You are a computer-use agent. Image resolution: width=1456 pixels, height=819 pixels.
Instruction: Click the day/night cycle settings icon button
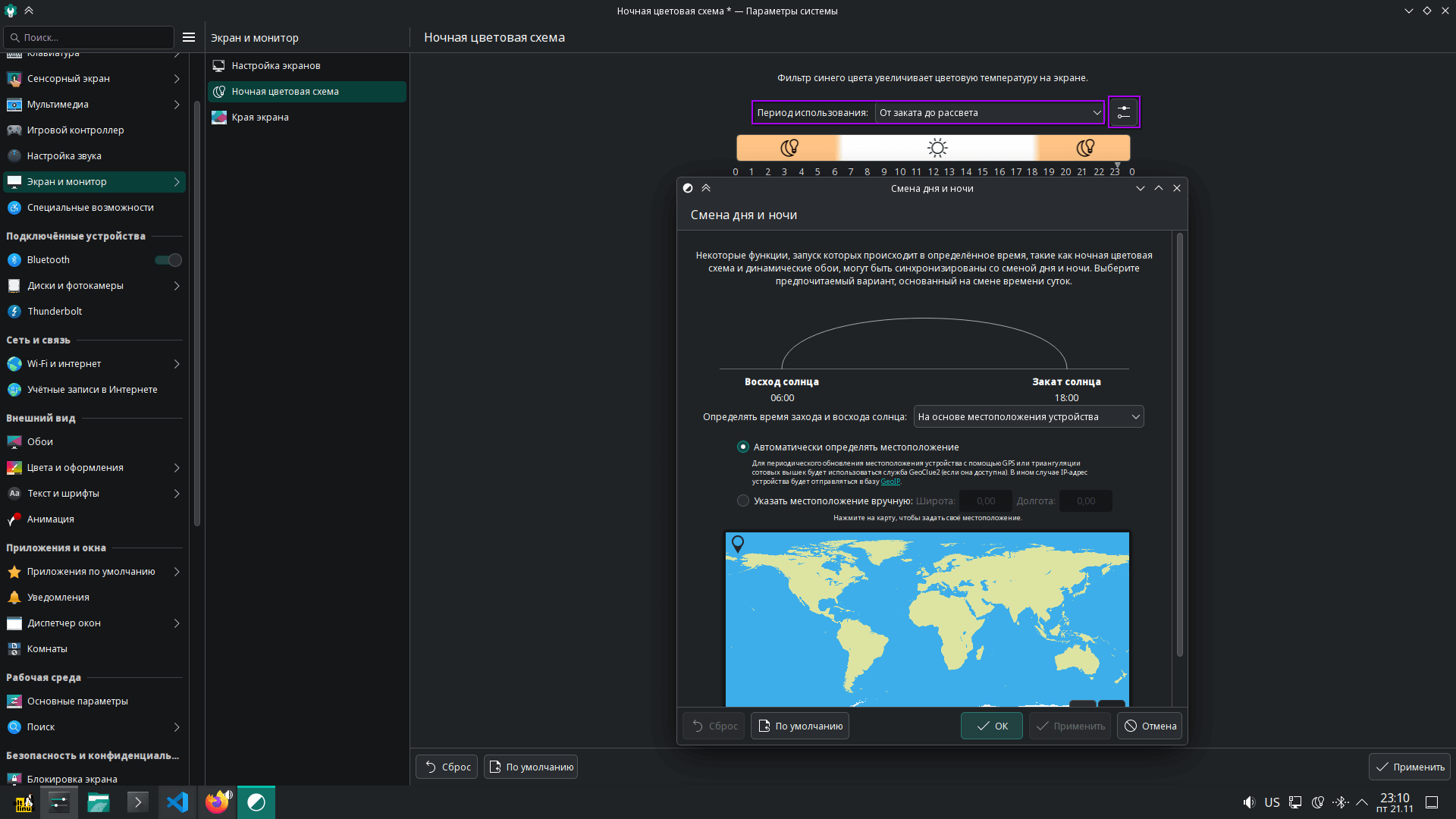pos(1123,112)
